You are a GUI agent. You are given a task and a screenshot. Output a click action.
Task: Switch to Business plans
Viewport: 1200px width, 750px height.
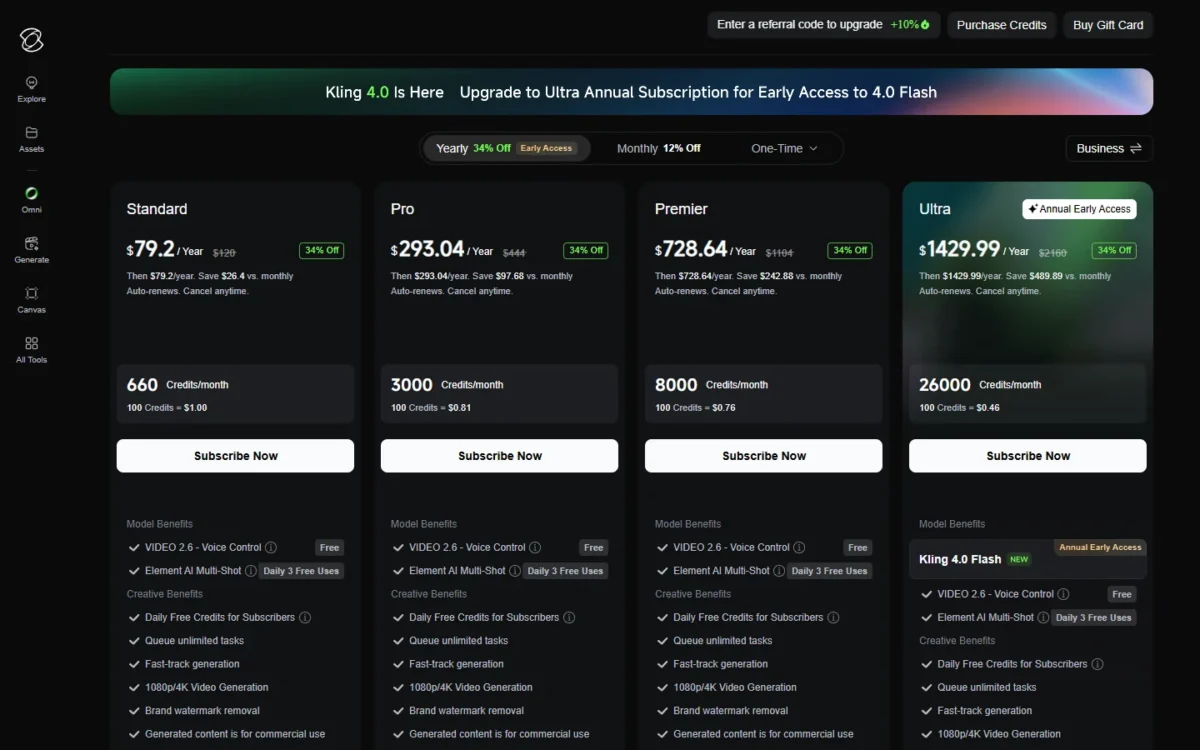[1109, 148]
